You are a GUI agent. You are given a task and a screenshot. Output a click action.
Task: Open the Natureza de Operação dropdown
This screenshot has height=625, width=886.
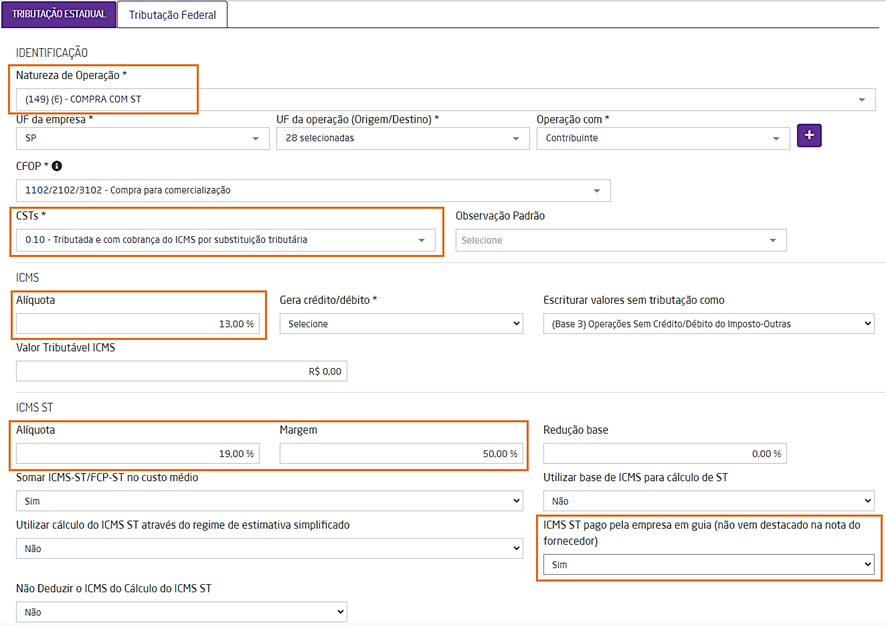pyautogui.click(x=445, y=99)
